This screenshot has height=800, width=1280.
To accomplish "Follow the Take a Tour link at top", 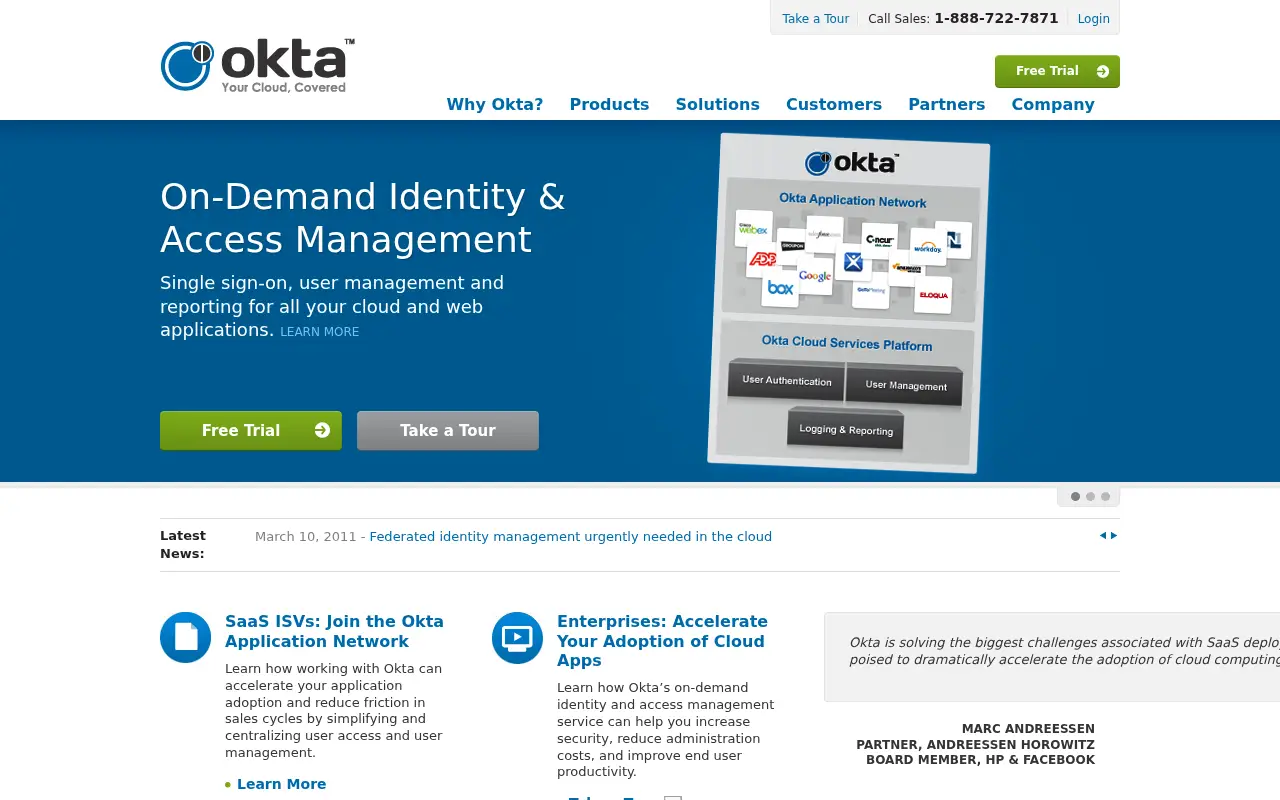I will pos(815,19).
